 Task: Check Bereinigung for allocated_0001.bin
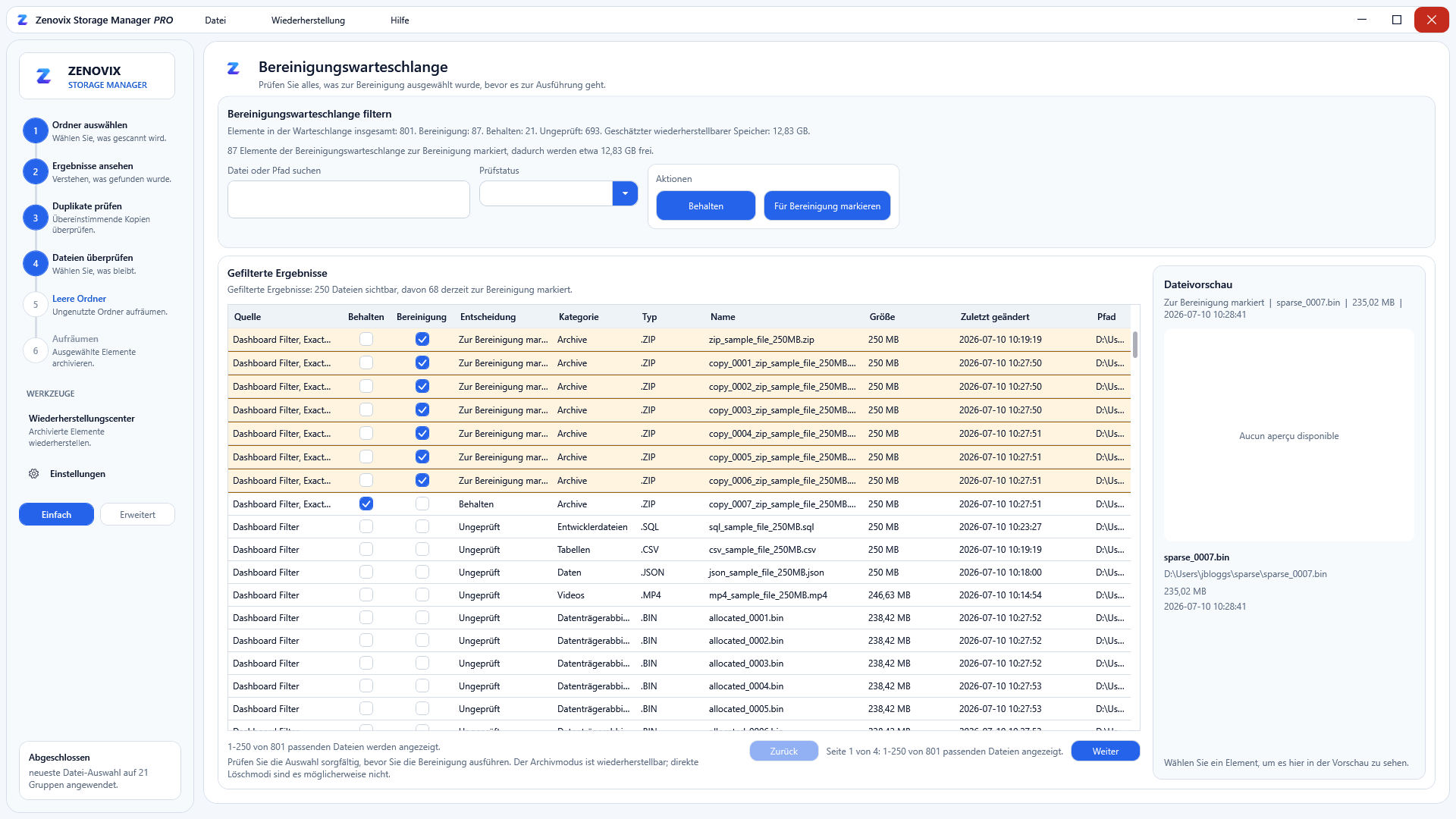click(422, 617)
